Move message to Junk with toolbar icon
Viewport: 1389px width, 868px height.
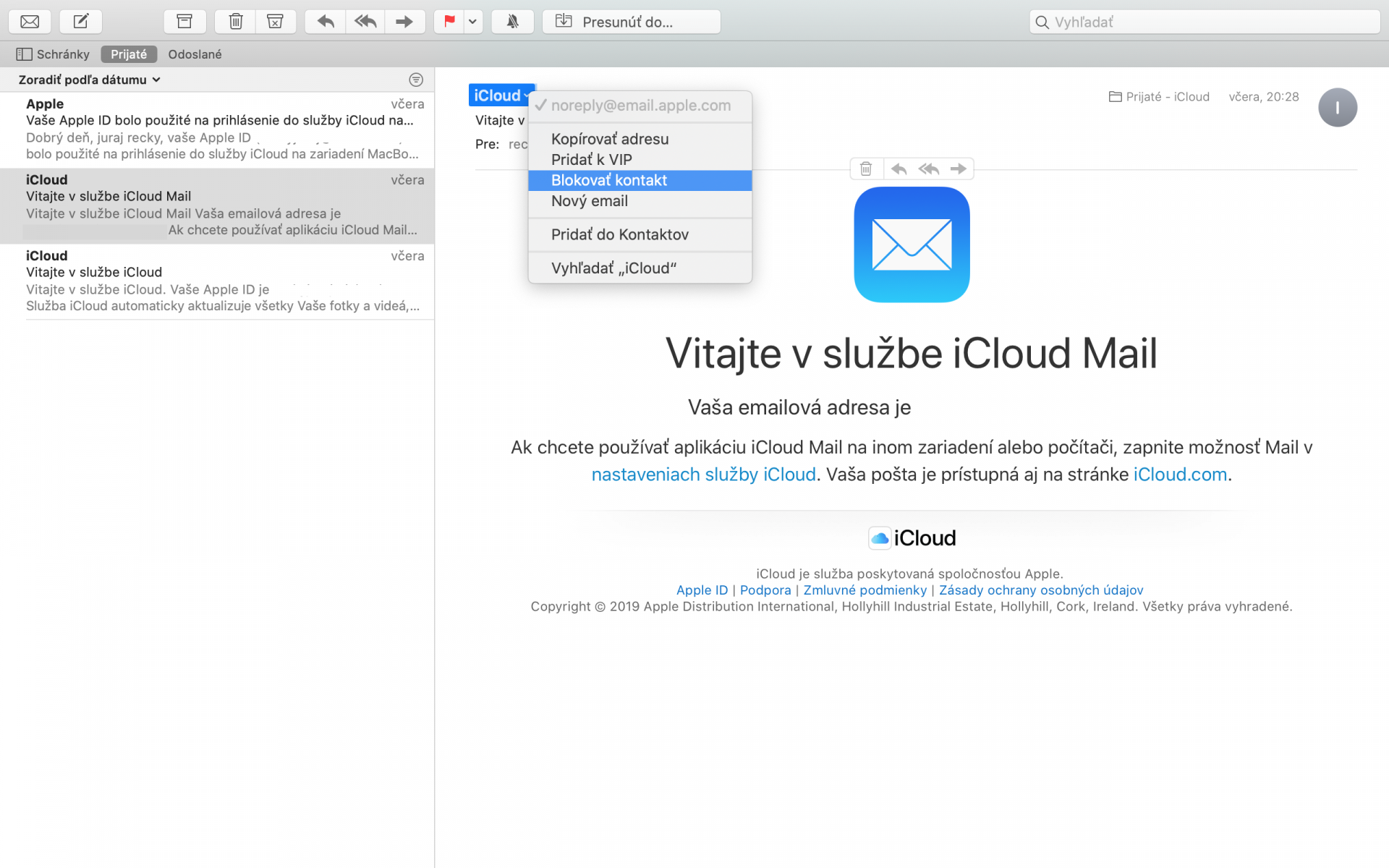[x=276, y=22]
